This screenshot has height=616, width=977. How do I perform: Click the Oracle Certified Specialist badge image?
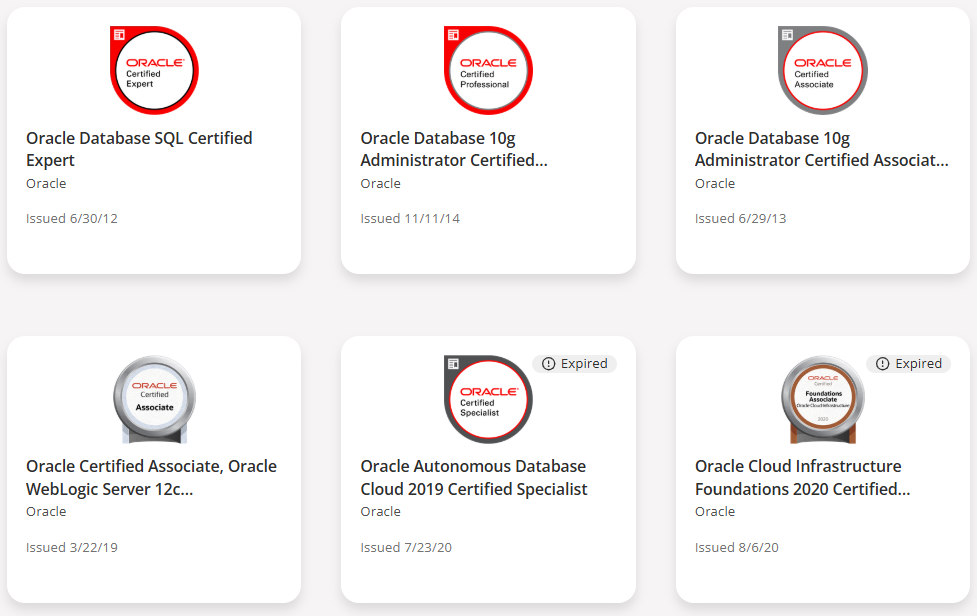click(x=488, y=399)
